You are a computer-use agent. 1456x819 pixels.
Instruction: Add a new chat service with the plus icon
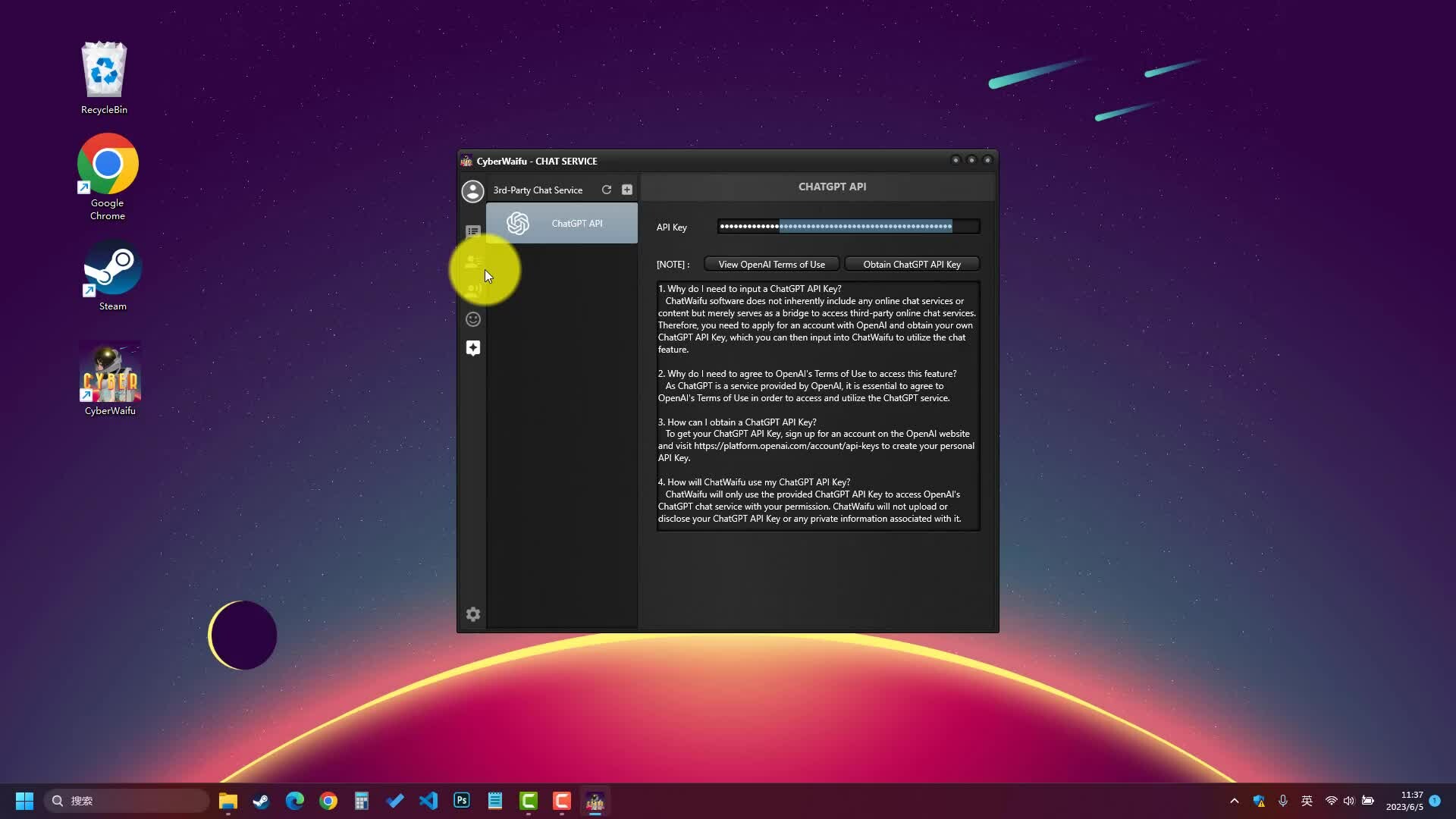click(627, 190)
